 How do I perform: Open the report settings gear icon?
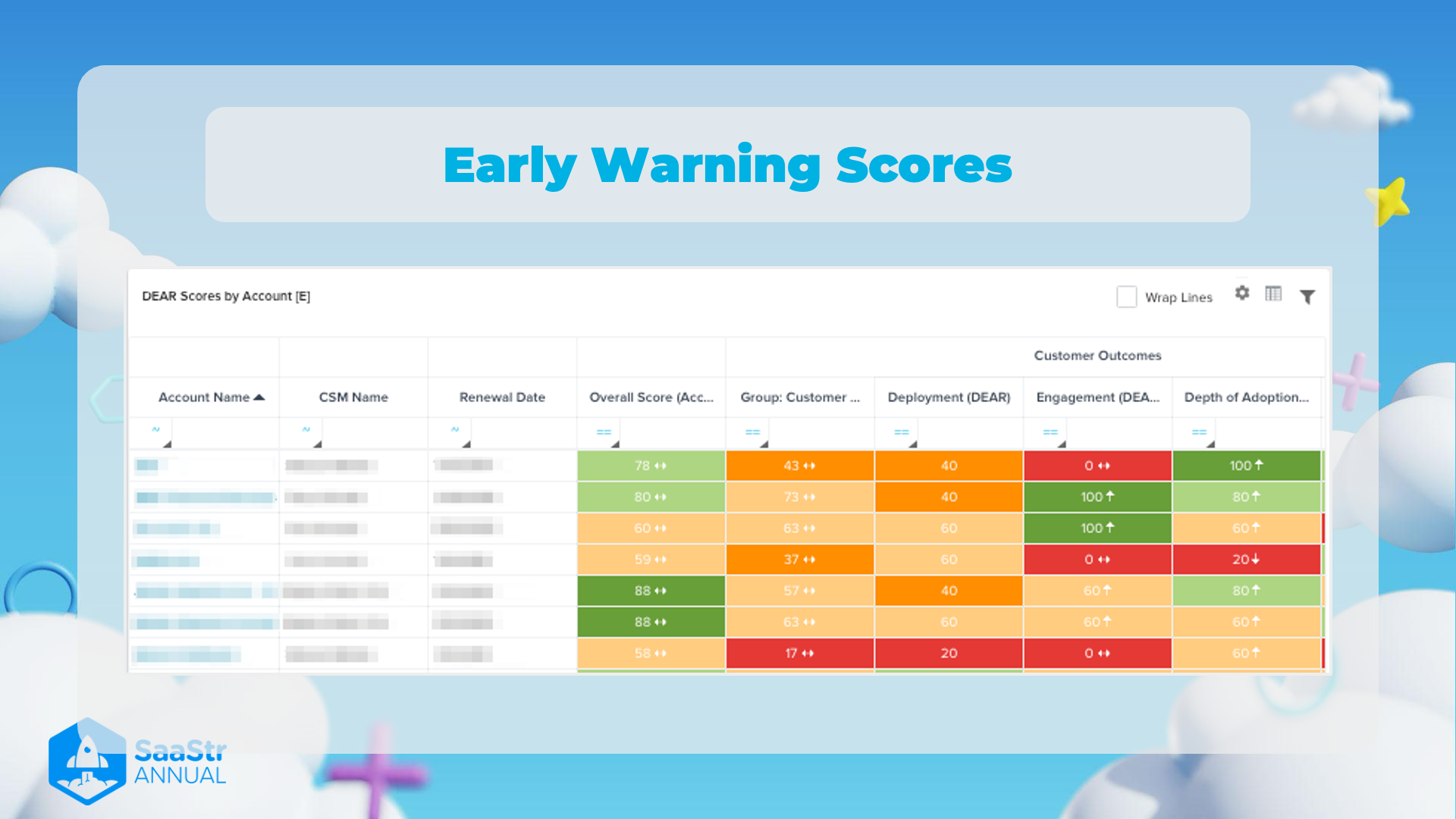[x=1242, y=293]
